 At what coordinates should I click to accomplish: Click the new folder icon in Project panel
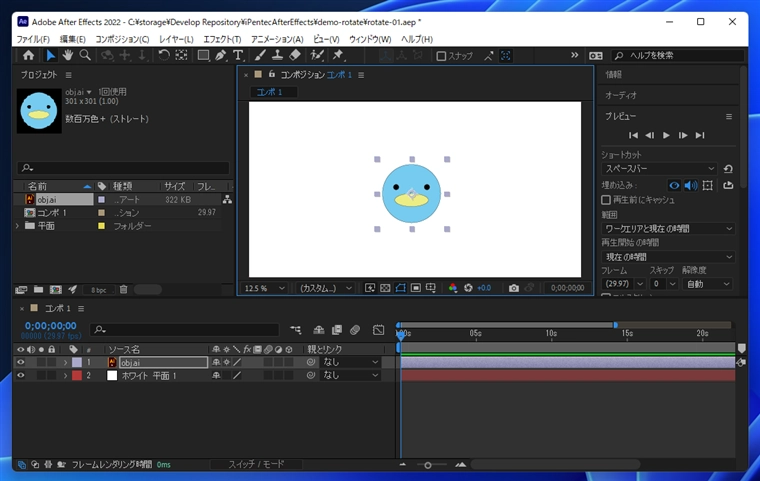tap(38, 289)
